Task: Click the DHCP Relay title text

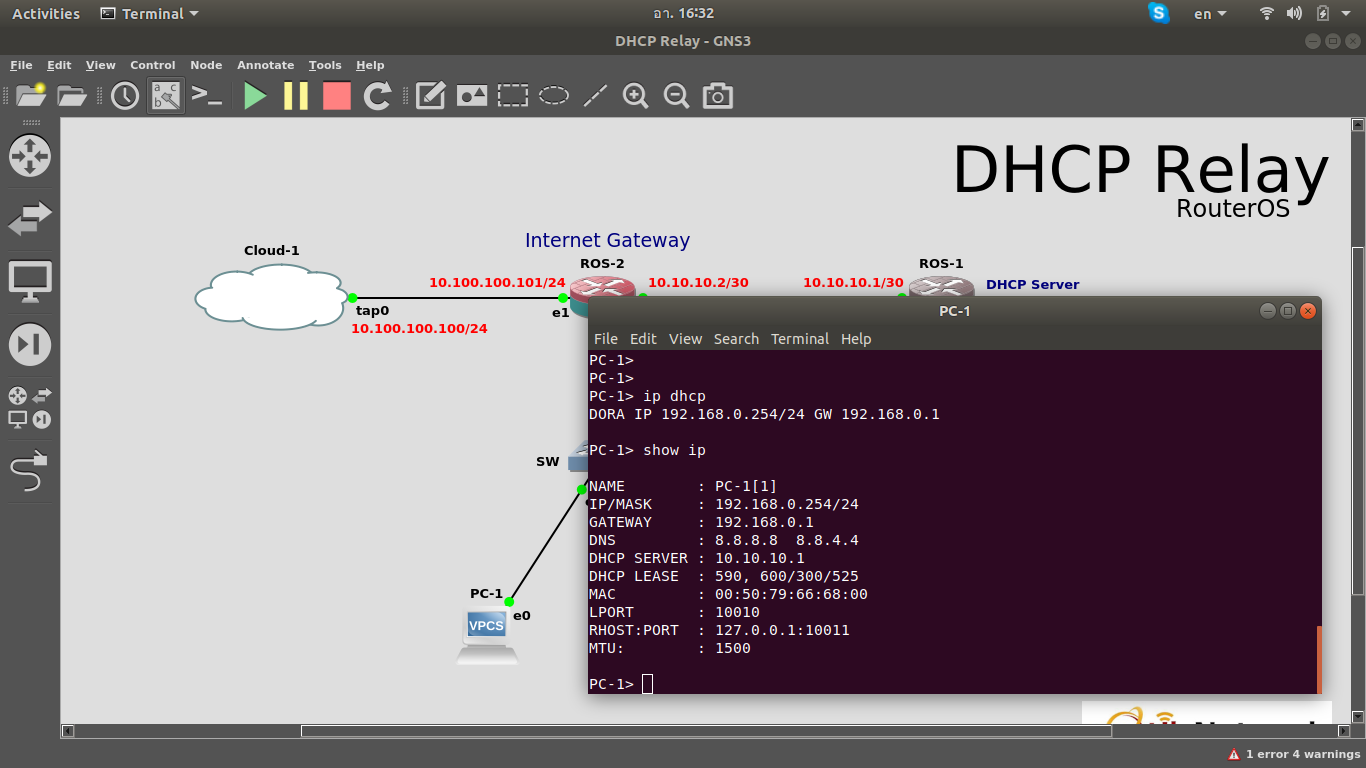Action: [1140, 169]
